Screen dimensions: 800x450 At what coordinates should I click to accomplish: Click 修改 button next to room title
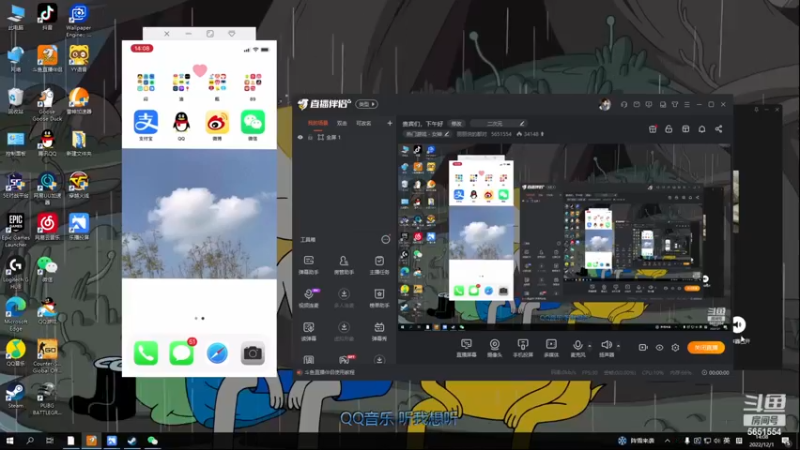click(x=456, y=123)
